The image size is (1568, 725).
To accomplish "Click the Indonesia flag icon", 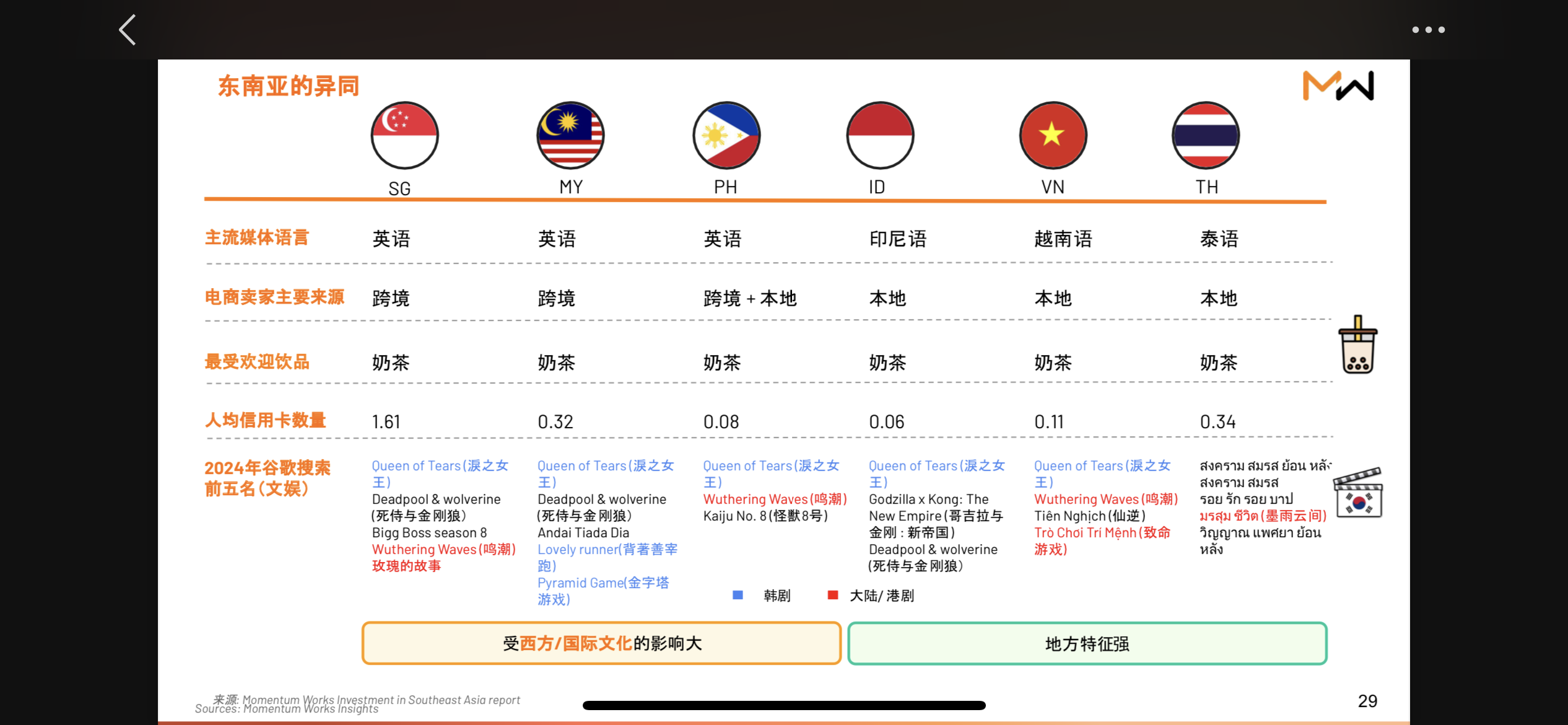I will (880, 135).
